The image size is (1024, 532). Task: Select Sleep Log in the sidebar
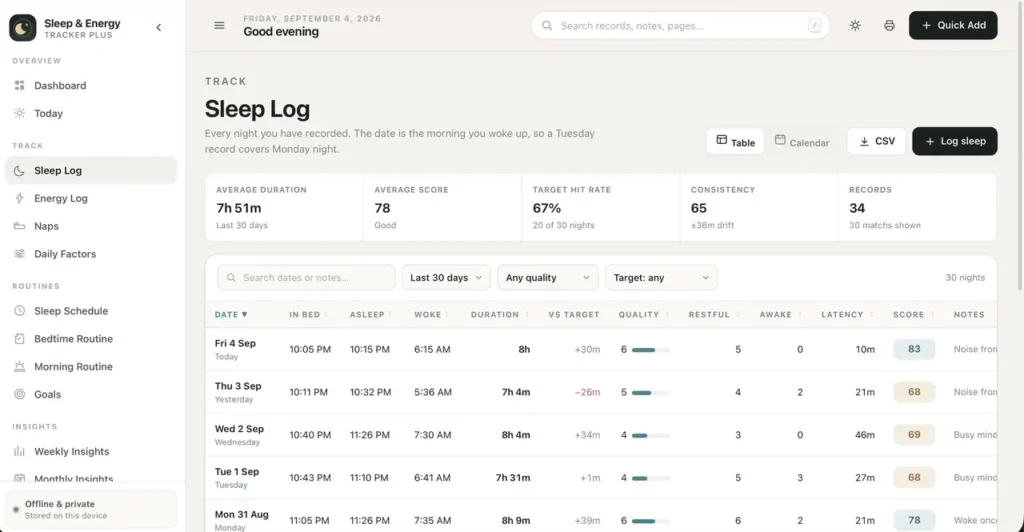(91, 170)
